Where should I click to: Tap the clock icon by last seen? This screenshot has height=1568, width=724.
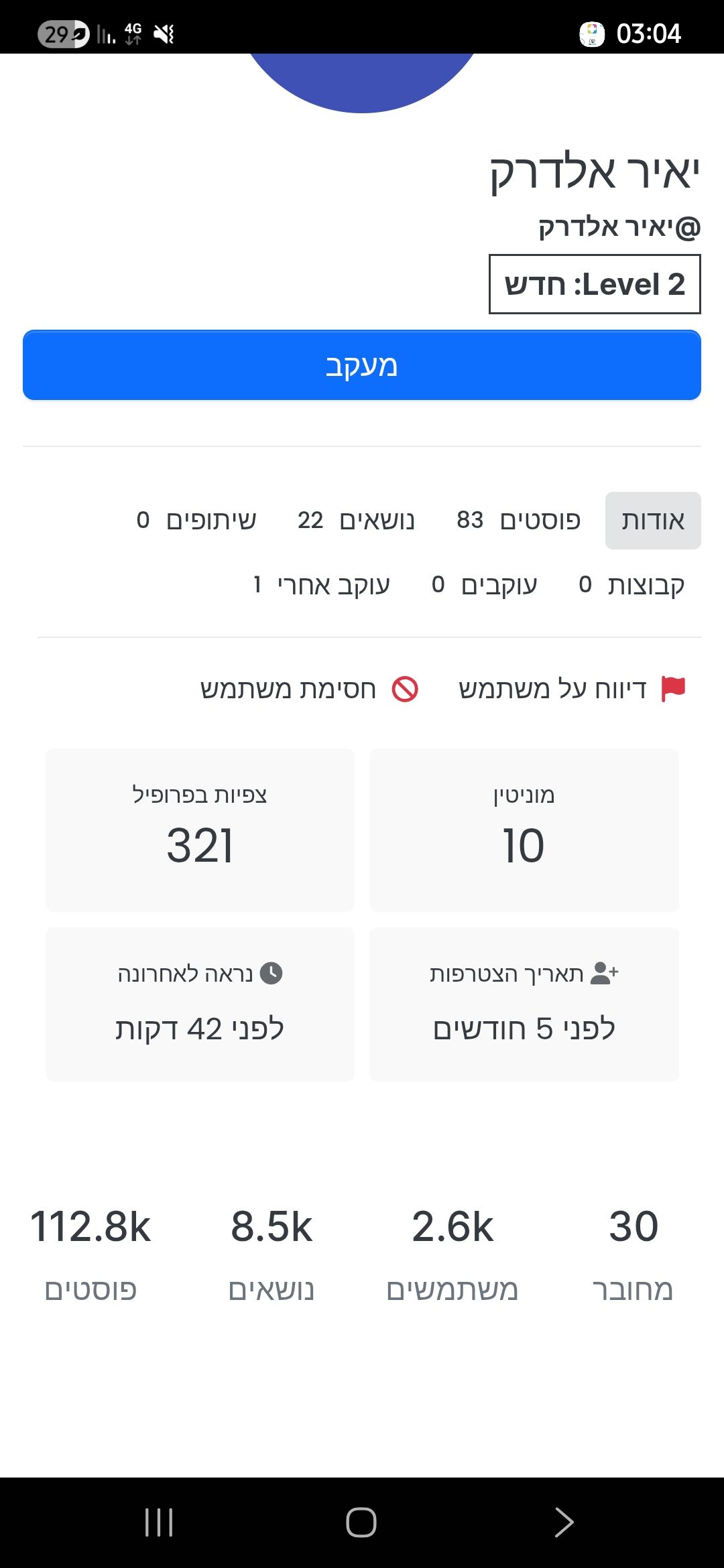click(x=271, y=973)
